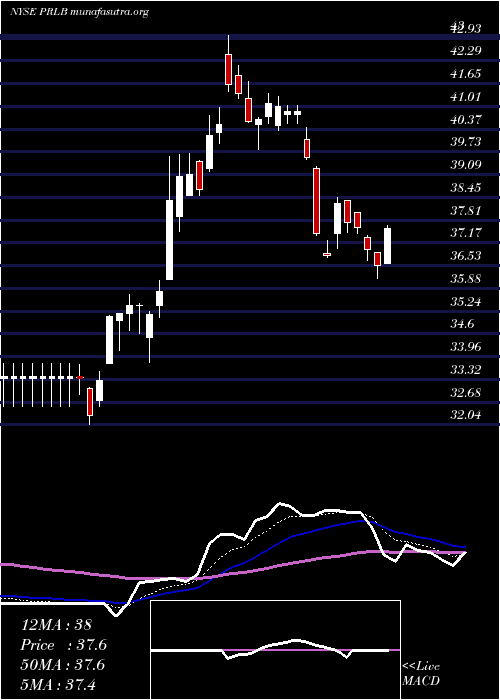
Task: Click the '12MA : 38' readout
Action: [x=56, y=625]
